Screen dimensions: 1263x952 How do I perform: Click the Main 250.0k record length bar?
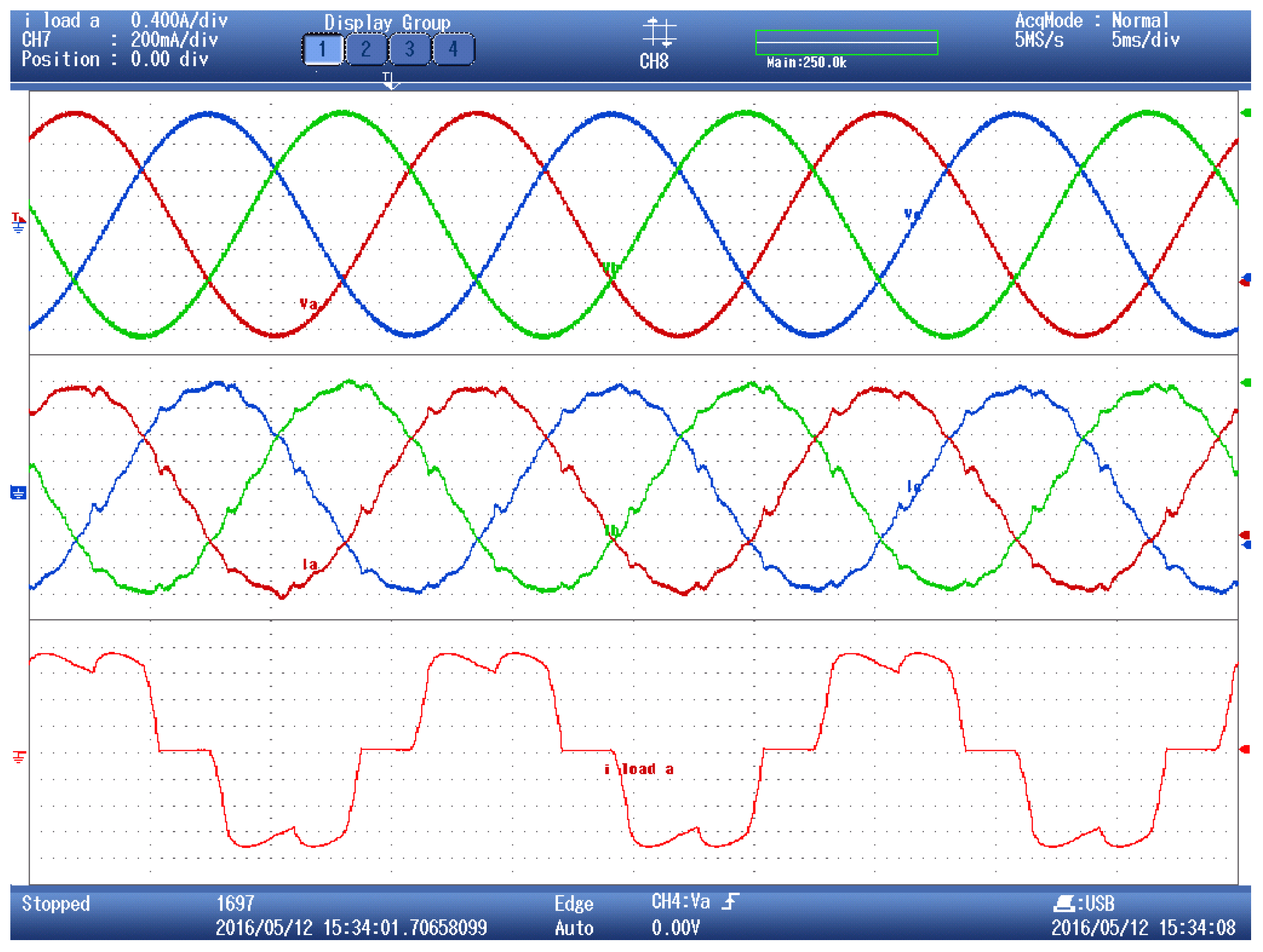point(846,43)
